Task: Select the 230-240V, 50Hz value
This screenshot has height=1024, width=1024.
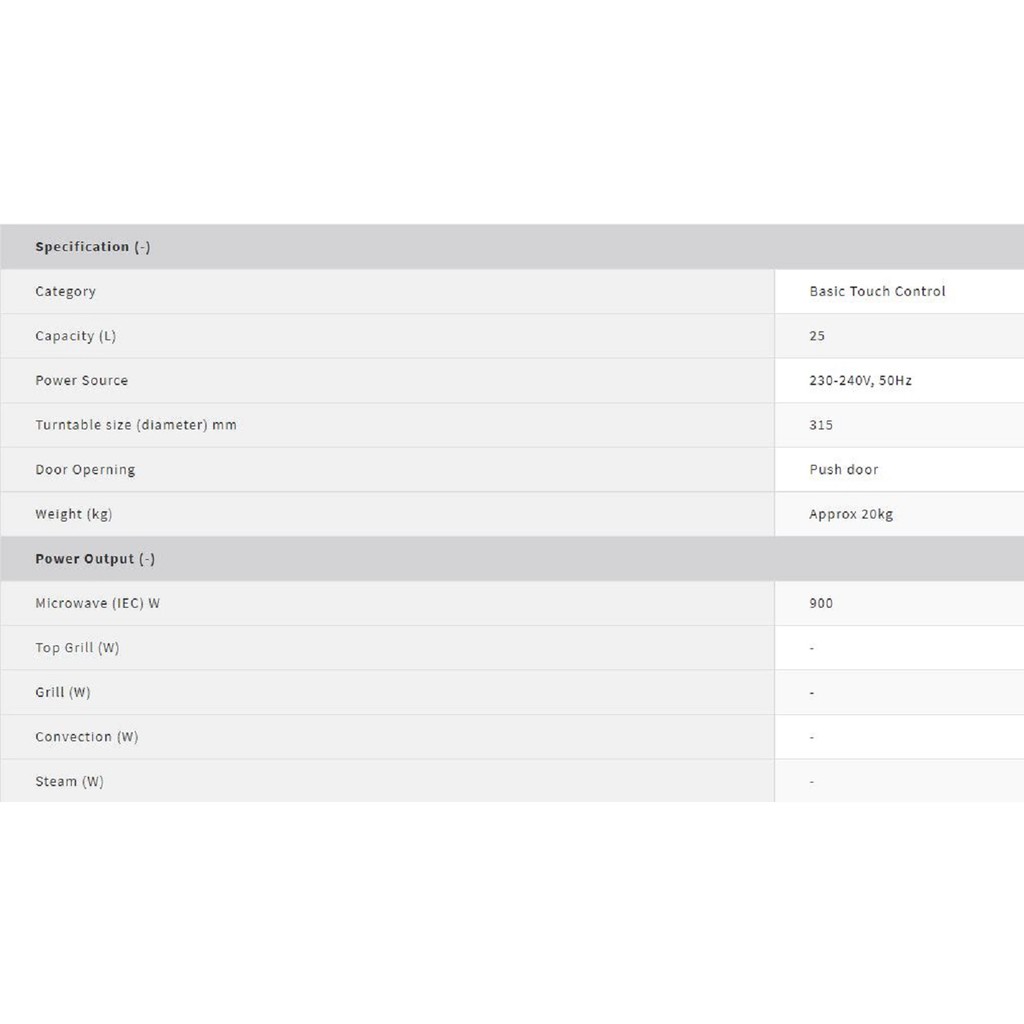Action: point(860,381)
